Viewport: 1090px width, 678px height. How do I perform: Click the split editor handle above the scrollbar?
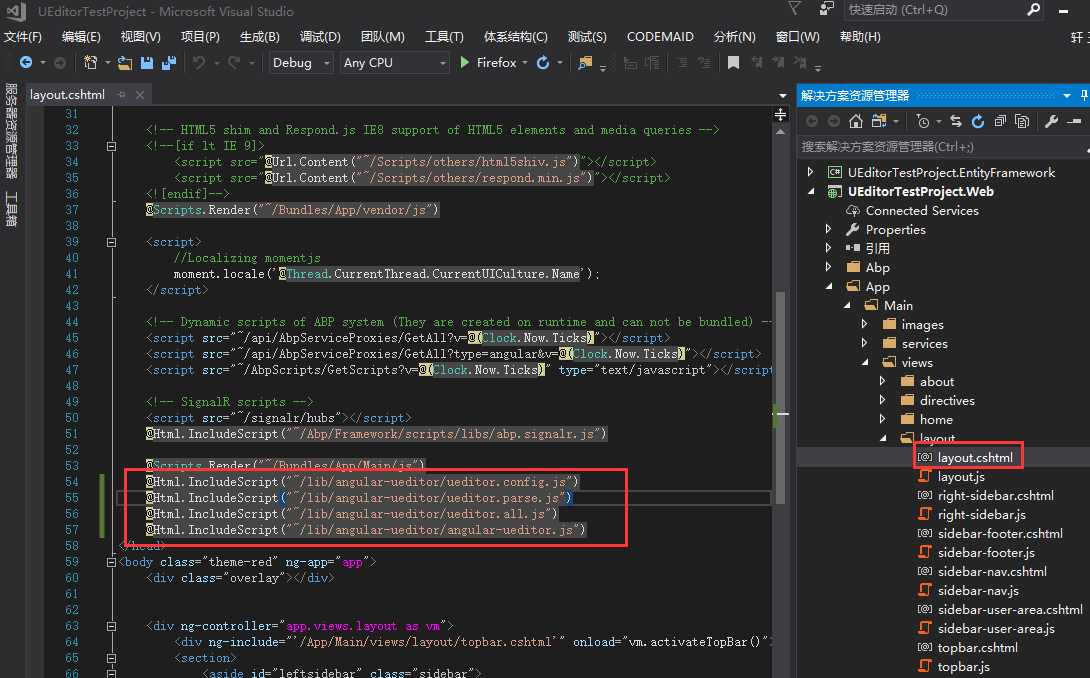coord(781,114)
